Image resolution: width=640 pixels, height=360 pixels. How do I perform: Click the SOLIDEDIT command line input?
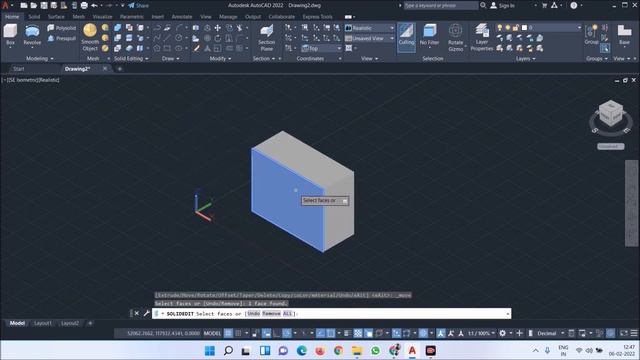331,313
